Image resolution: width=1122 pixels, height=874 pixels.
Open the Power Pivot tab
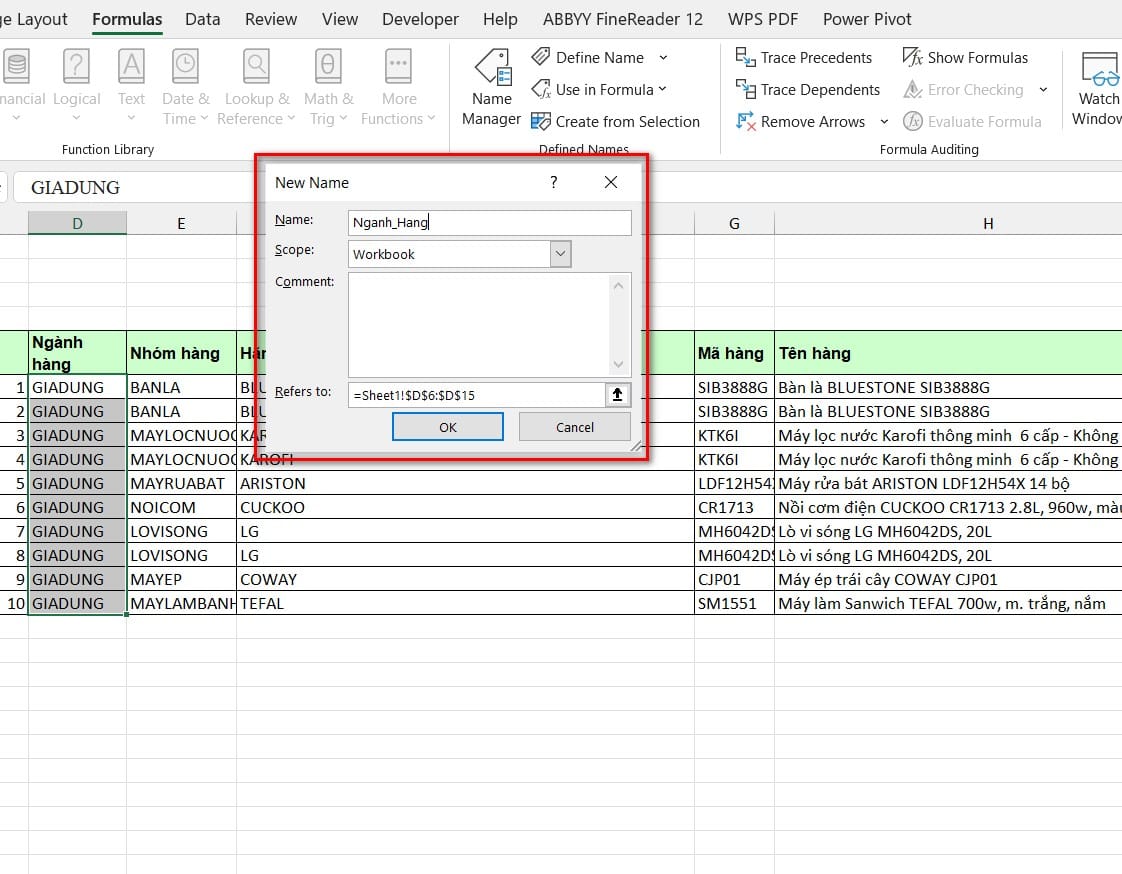click(866, 18)
